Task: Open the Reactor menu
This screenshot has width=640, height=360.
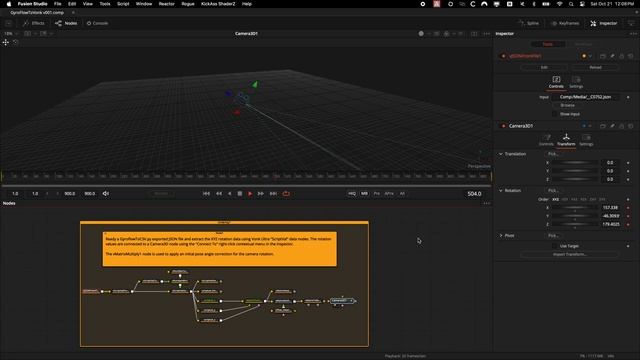Action: coord(167,4)
